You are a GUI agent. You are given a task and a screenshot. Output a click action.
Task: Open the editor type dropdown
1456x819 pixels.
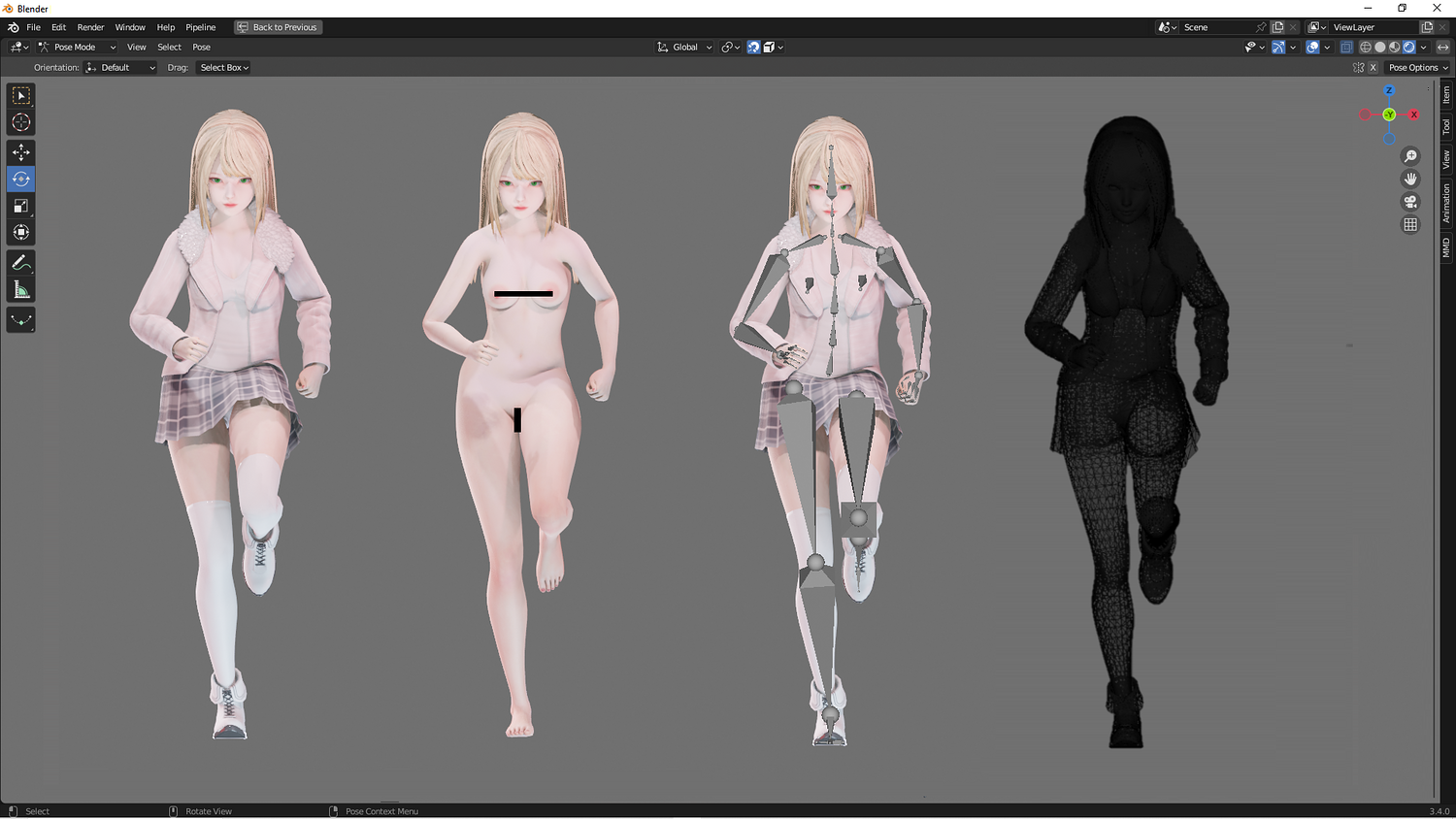(x=18, y=47)
